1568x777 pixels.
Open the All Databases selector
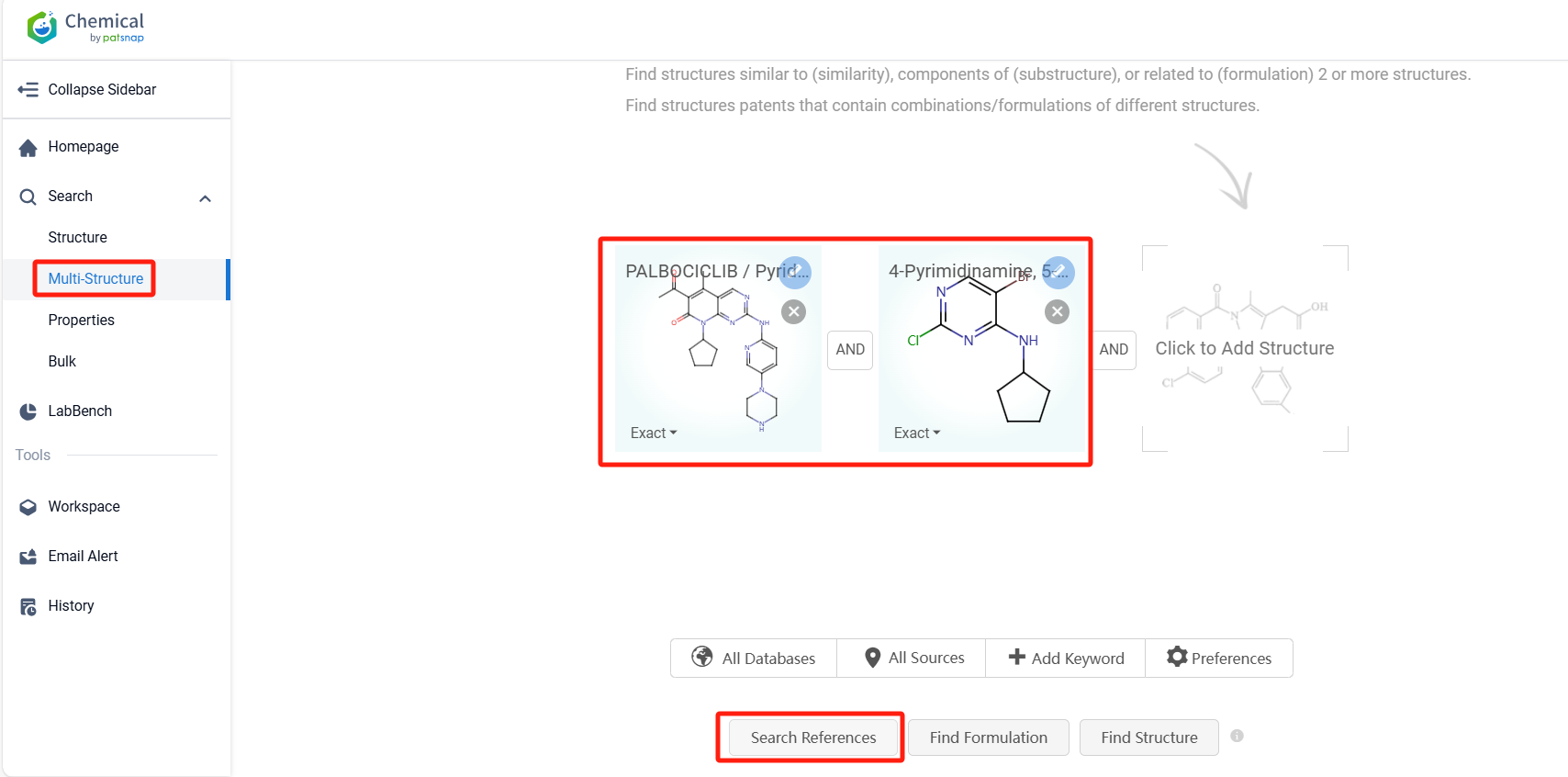tap(754, 659)
